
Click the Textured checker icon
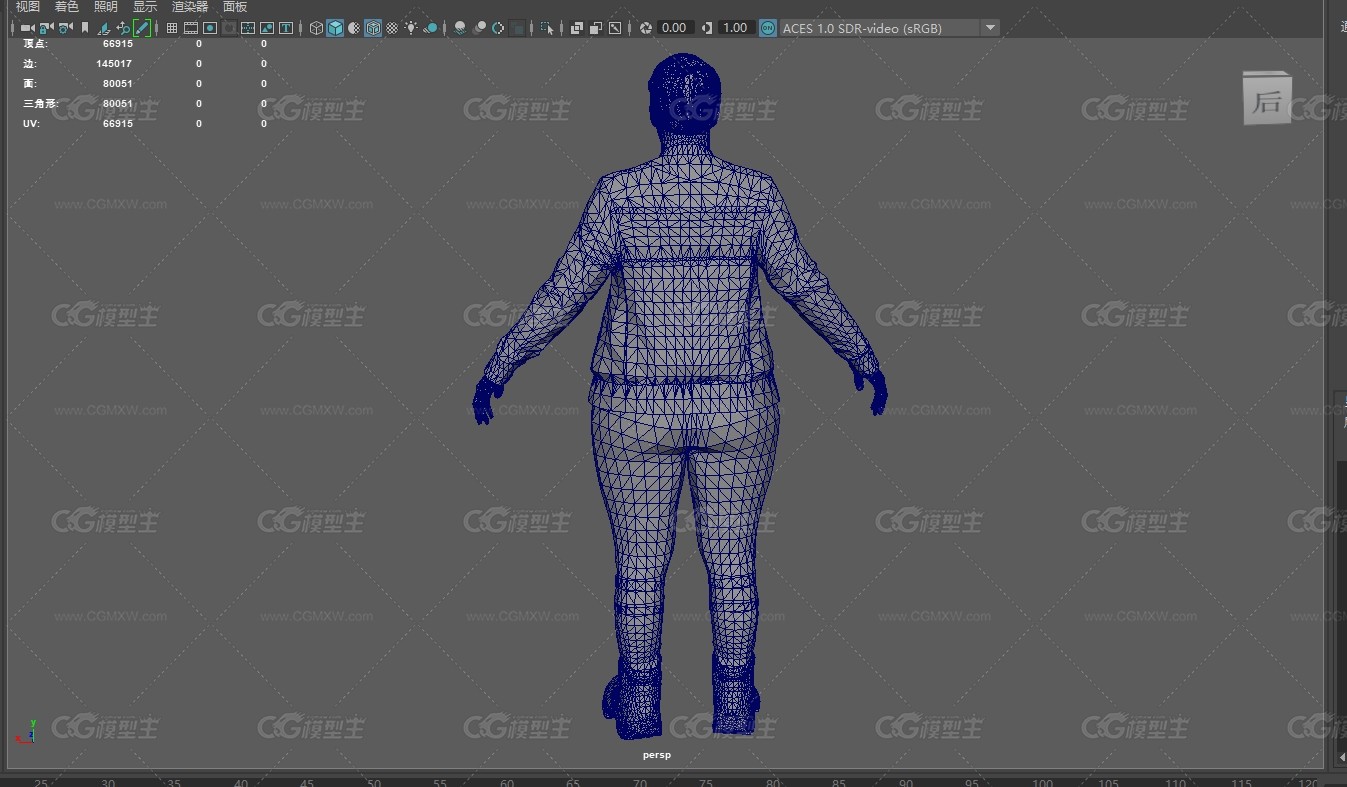392,28
